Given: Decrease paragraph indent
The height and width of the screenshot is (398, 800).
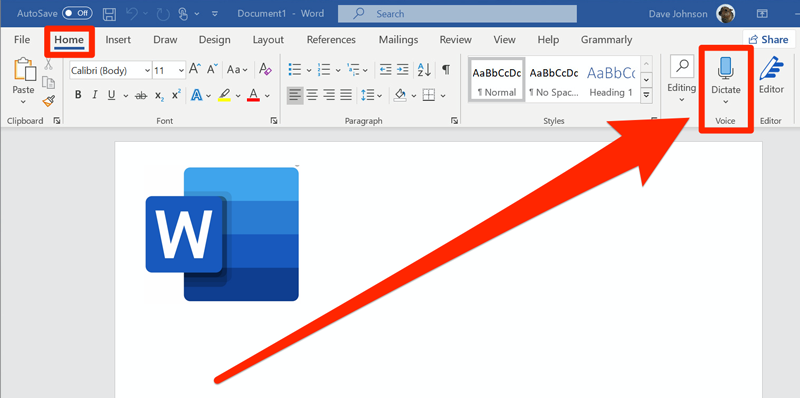Looking at the screenshot, I should click(386, 69).
